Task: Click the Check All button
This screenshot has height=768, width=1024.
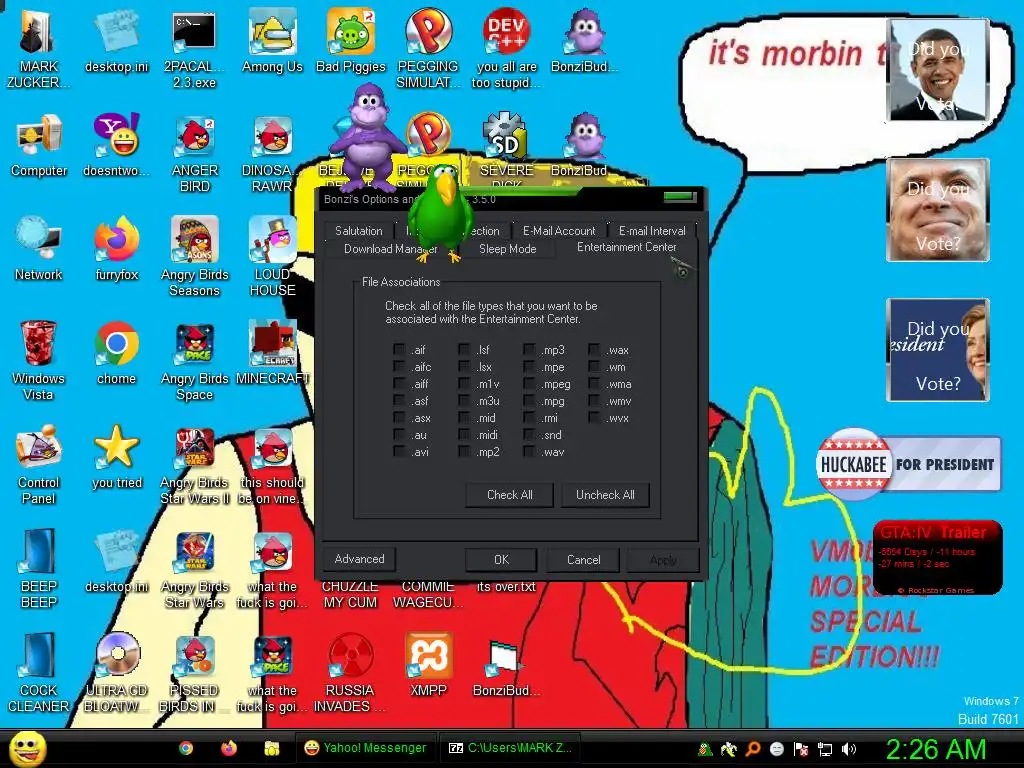Action: (509, 495)
